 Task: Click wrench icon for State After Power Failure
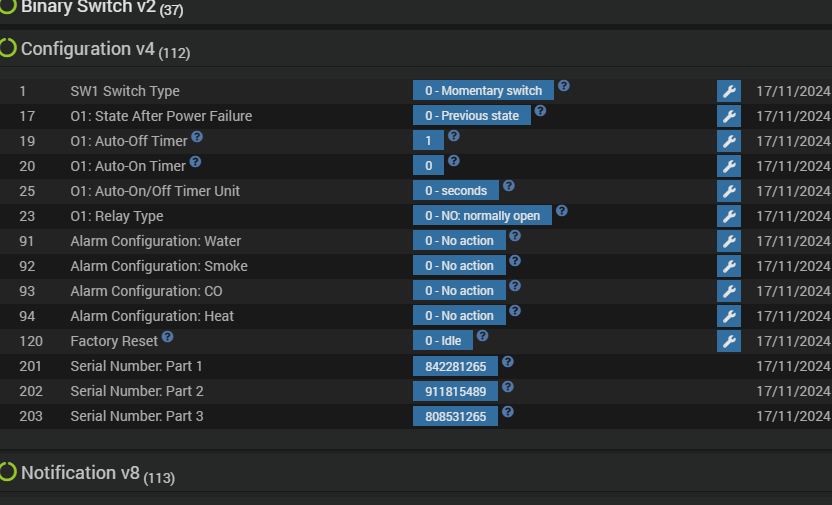[729, 116]
